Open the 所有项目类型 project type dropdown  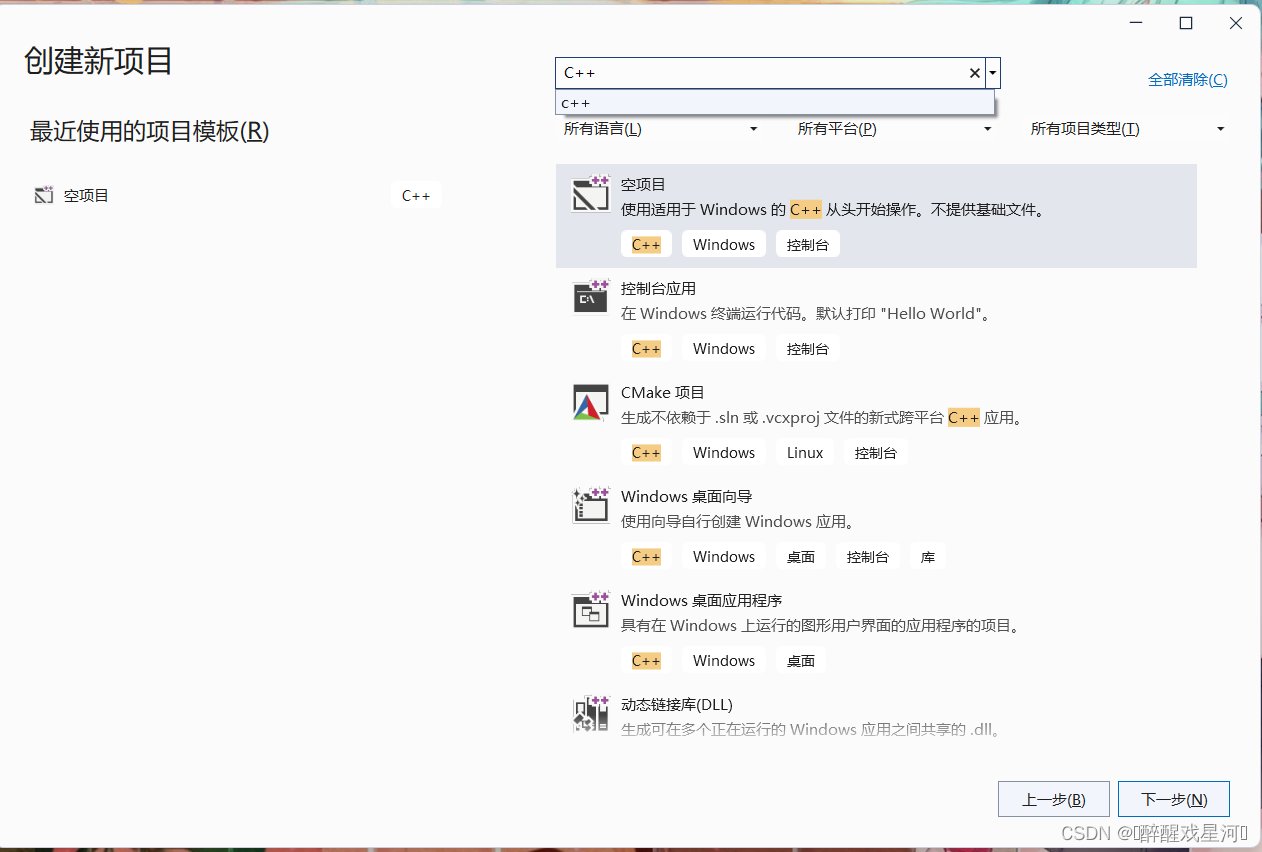[x=1125, y=128]
